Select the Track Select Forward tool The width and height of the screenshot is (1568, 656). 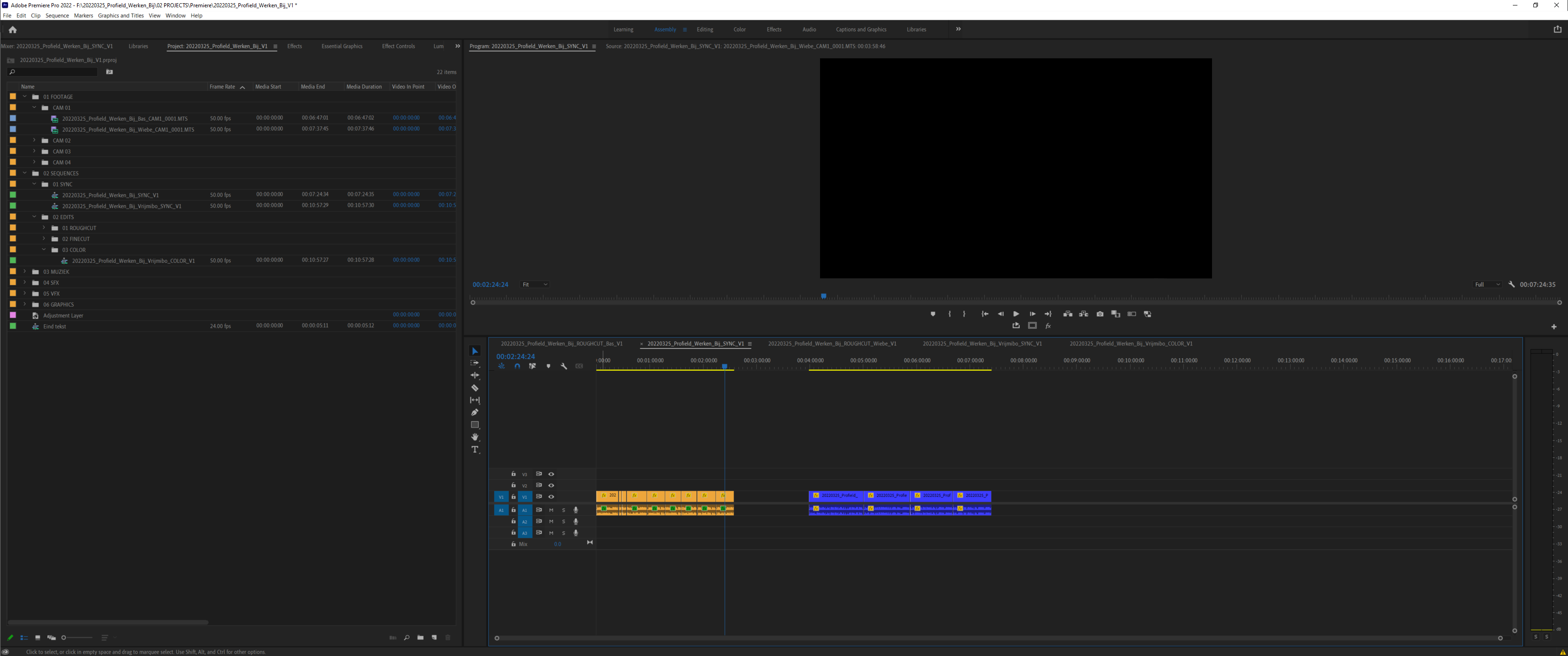coord(475,363)
